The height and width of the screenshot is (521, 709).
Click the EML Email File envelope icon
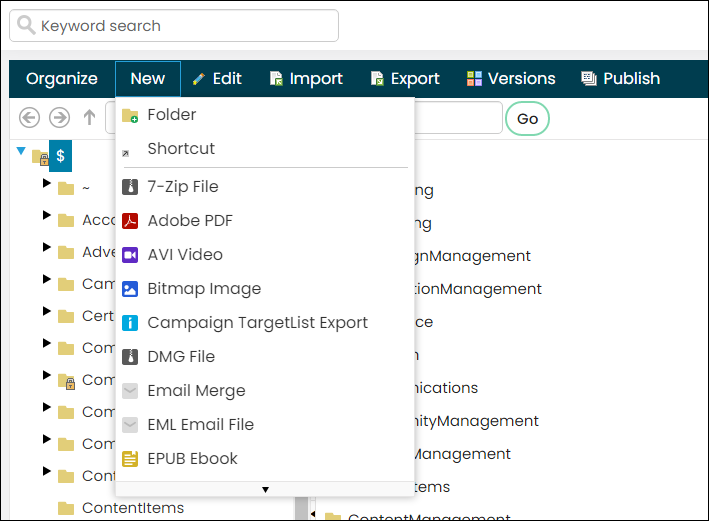(x=130, y=425)
